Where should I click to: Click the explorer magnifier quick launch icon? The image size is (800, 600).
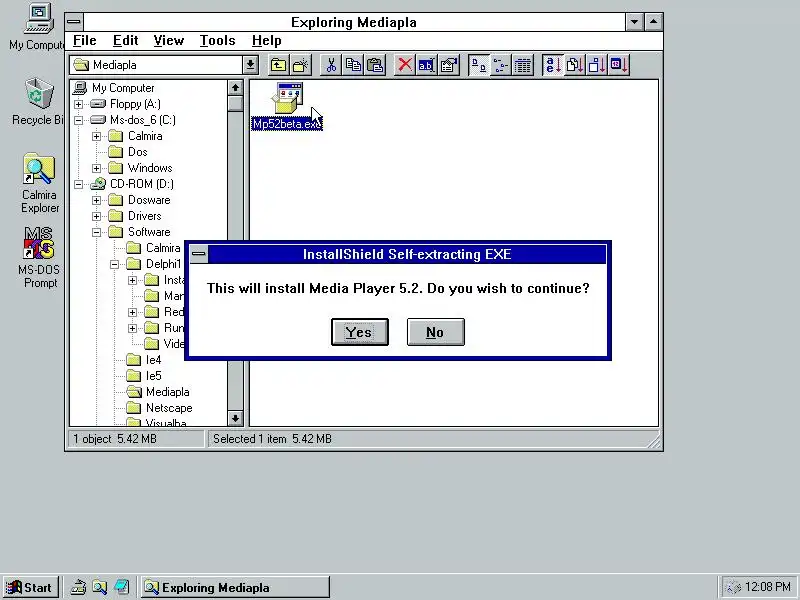click(99, 587)
